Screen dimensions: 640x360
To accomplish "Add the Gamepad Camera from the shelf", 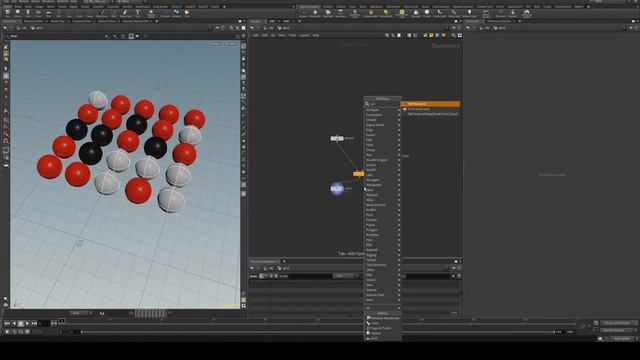I will (527, 13).
